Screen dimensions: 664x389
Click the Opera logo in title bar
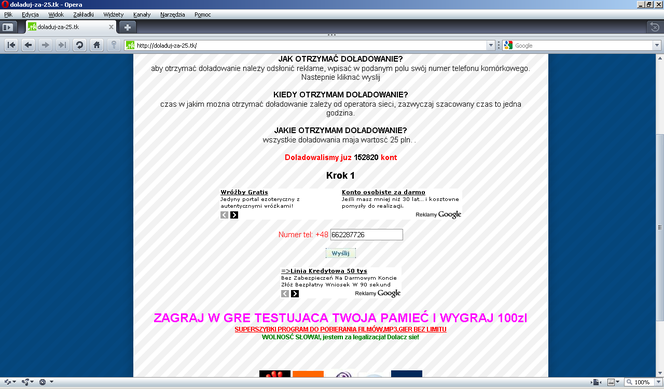coord(5,4)
